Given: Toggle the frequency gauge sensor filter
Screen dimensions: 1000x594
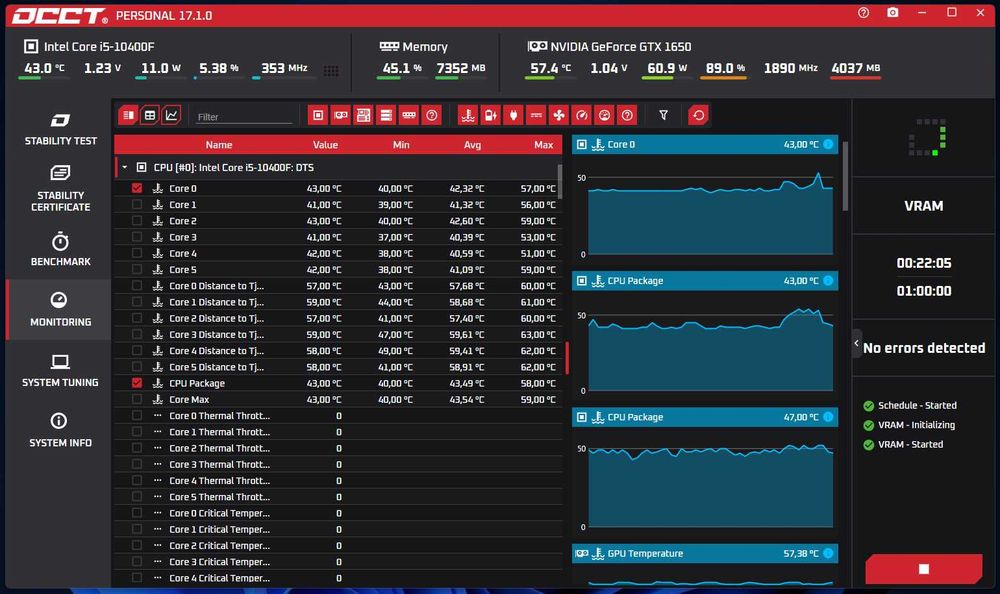Looking at the screenshot, I should [582, 115].
